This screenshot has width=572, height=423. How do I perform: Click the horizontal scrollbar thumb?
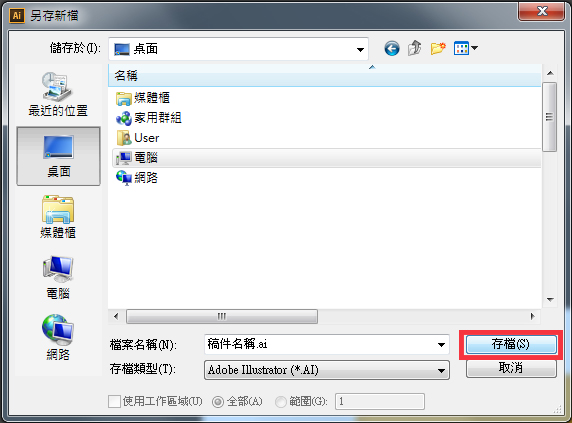tap(222, 316)
